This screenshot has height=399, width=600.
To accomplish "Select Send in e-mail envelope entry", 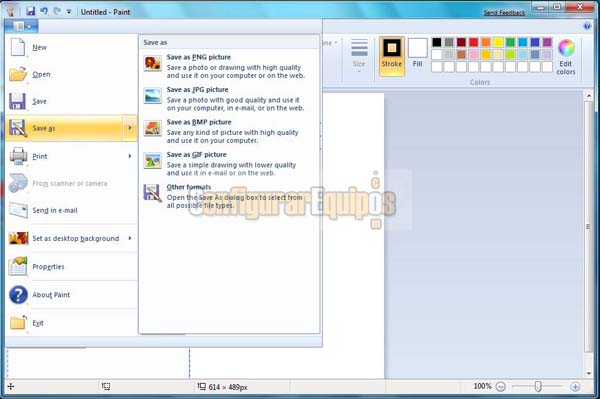I will [x=71, y=210].
